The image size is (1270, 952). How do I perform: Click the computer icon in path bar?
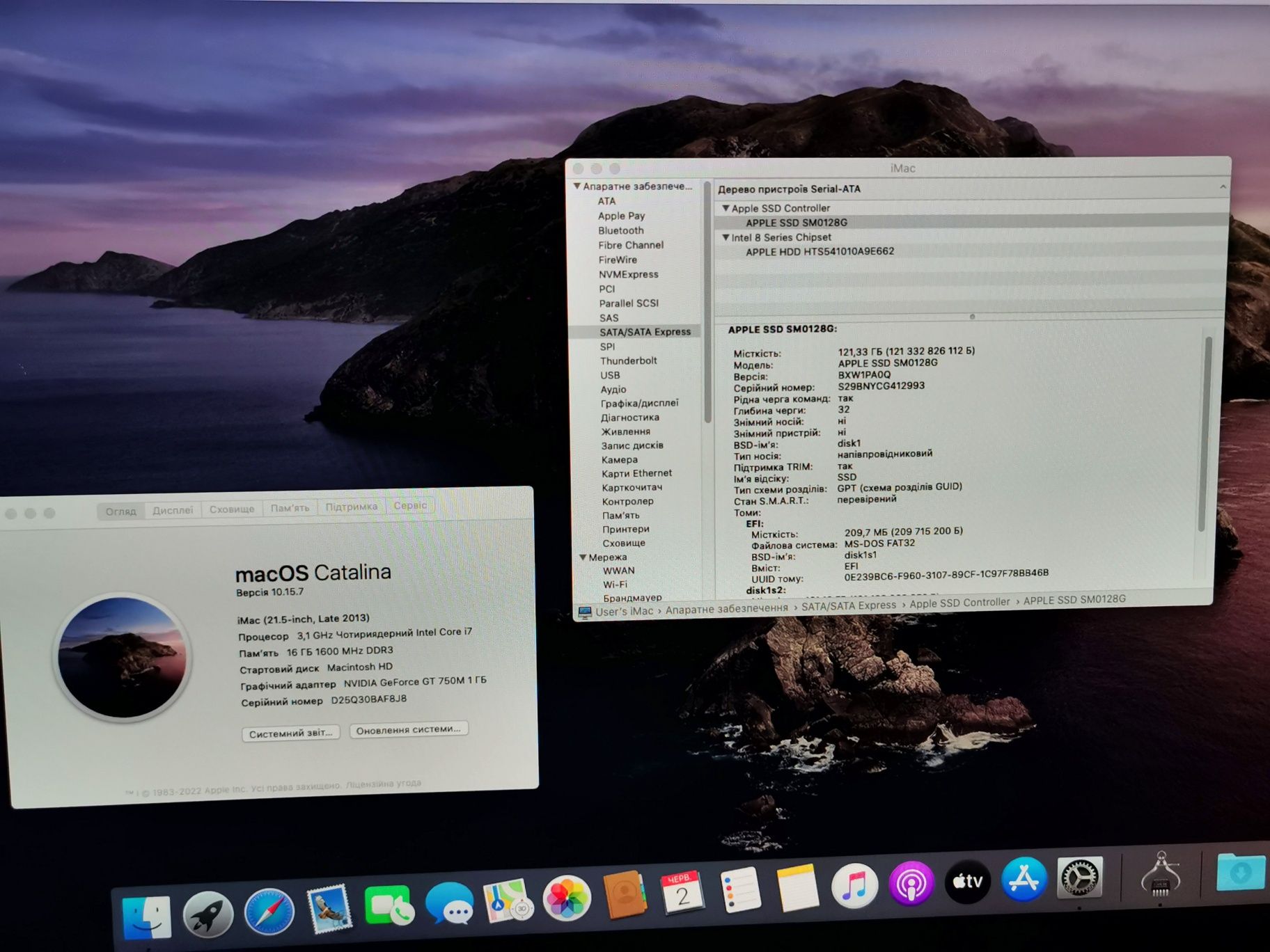click(585, 612)
